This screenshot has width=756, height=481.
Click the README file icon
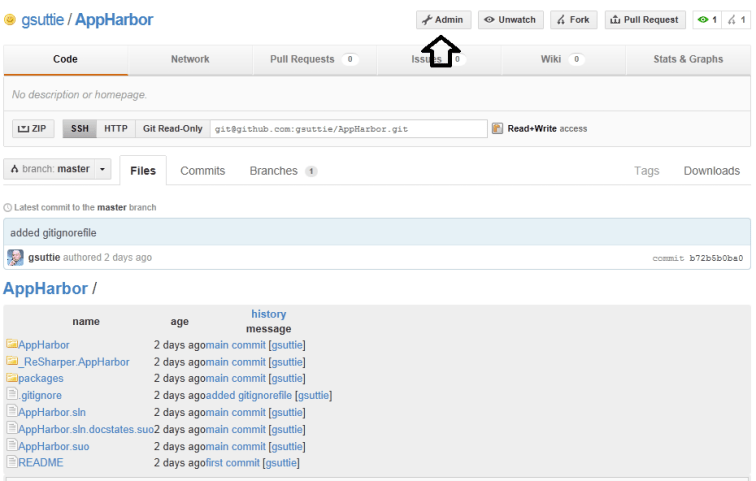click(12, 461)
